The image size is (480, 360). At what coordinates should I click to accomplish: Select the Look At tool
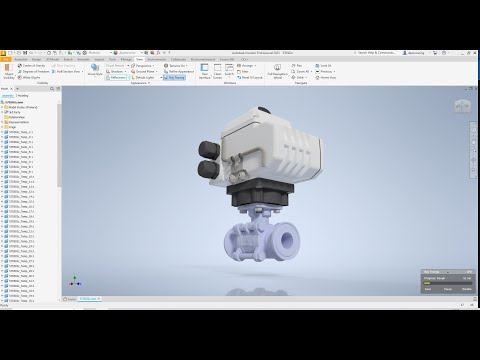pyautogui.click(x=323, y=66)
